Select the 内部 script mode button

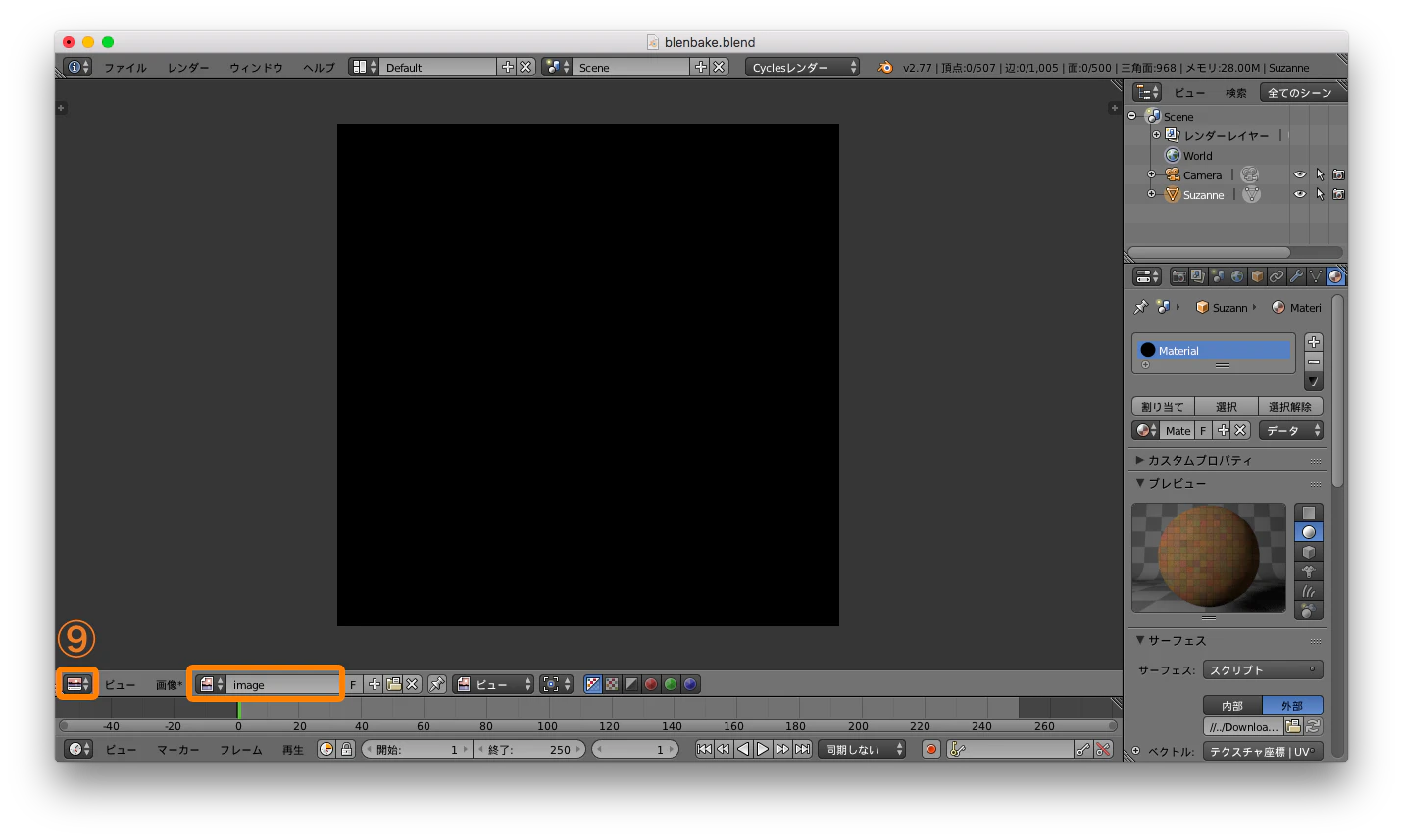(x=1232, y=705)
